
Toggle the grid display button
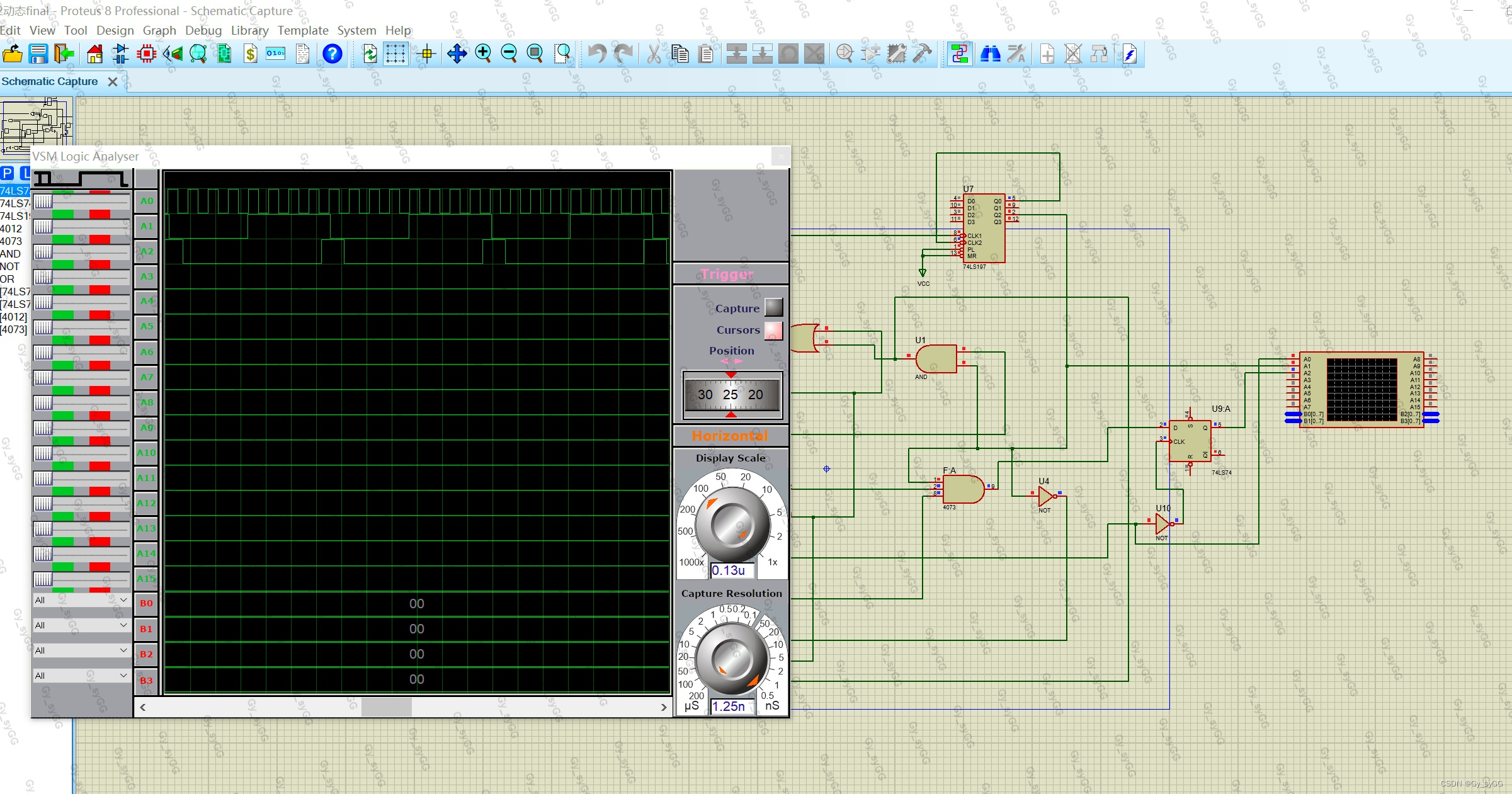395,54
